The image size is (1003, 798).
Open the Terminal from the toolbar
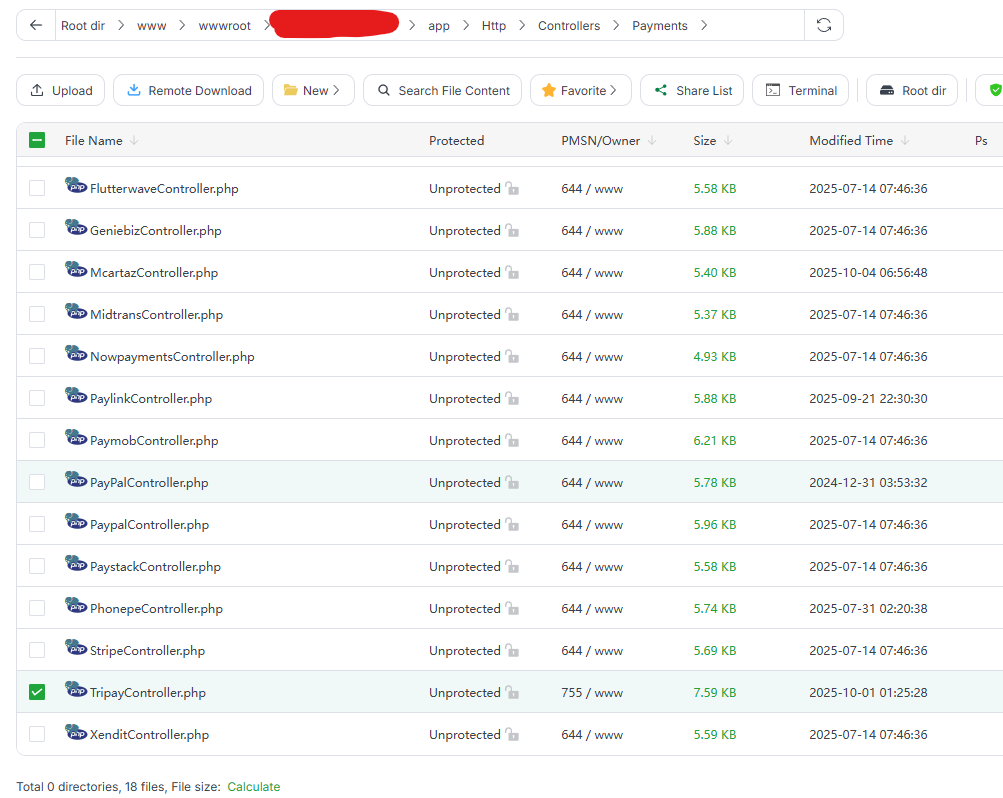pyautogui.click(x=800, y=90)
